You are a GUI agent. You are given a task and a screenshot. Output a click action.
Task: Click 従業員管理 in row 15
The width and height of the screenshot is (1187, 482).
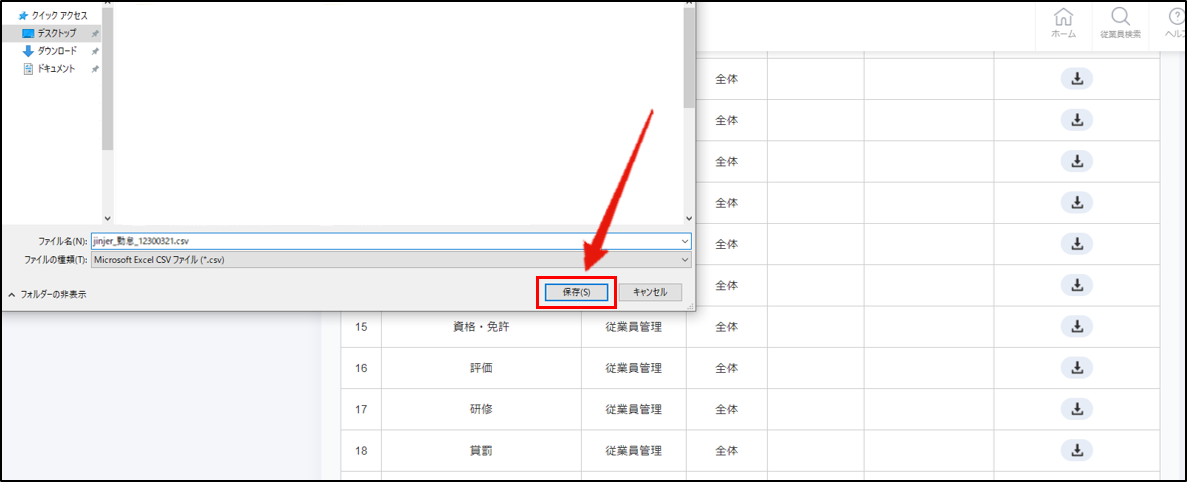(634, 327)
